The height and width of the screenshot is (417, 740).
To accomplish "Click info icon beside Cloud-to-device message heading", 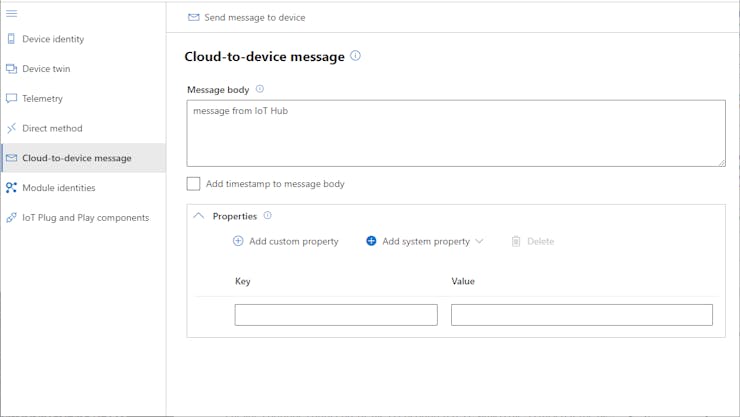I will coord(355,56).
